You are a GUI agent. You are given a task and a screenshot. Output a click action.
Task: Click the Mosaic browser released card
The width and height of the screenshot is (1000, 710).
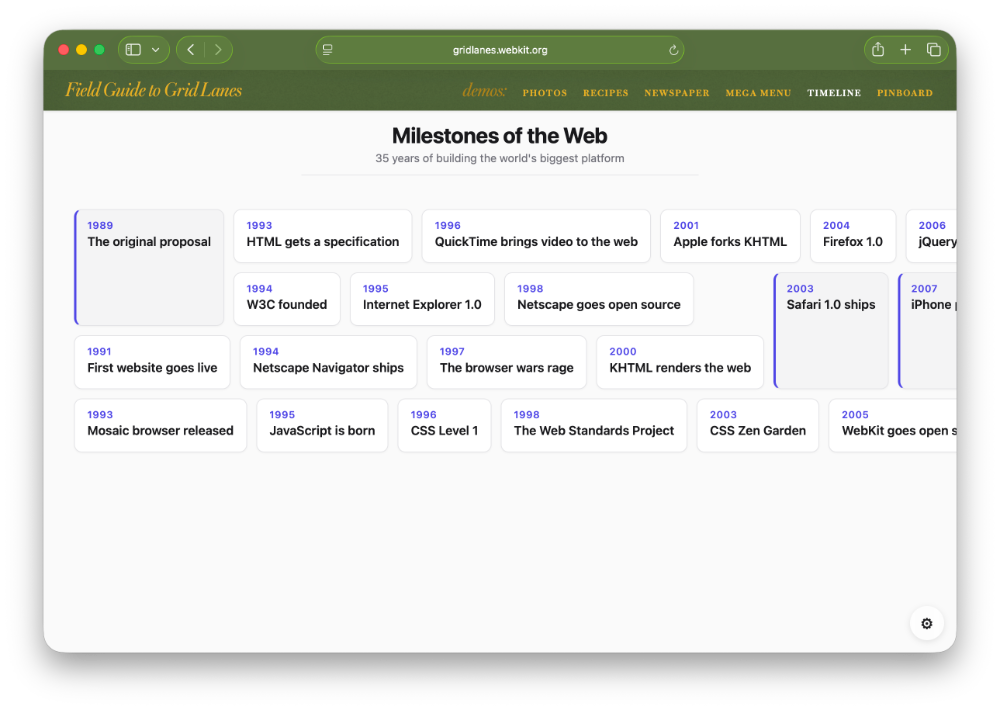(x=161, y=425)
